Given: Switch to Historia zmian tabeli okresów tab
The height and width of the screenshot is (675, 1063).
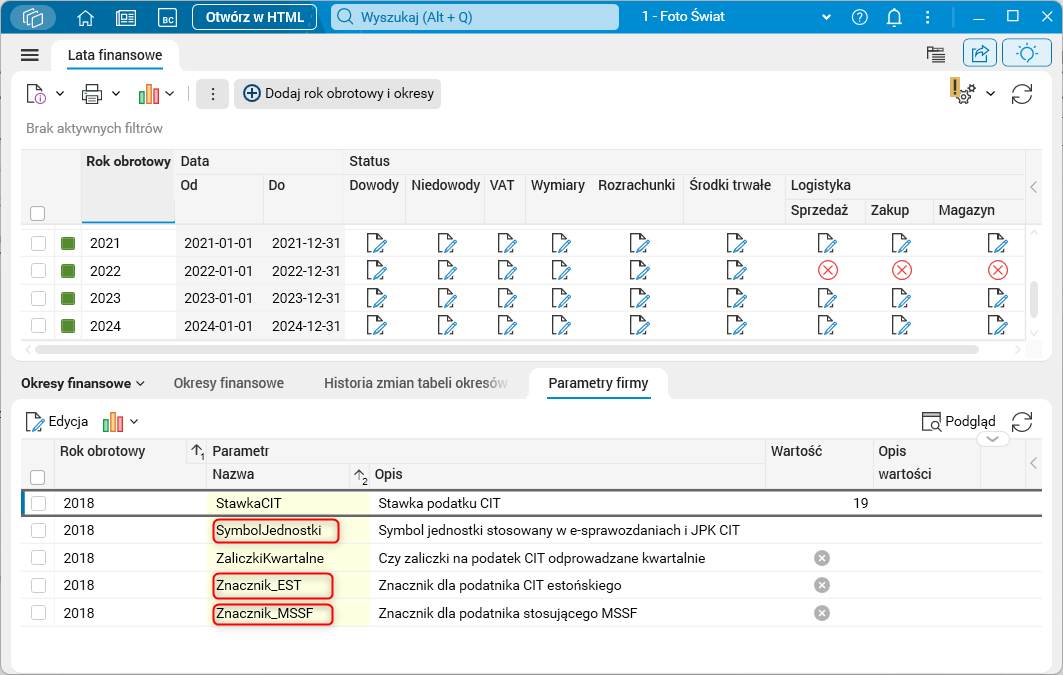Looking at the screenshot, I should pos(416,384).
